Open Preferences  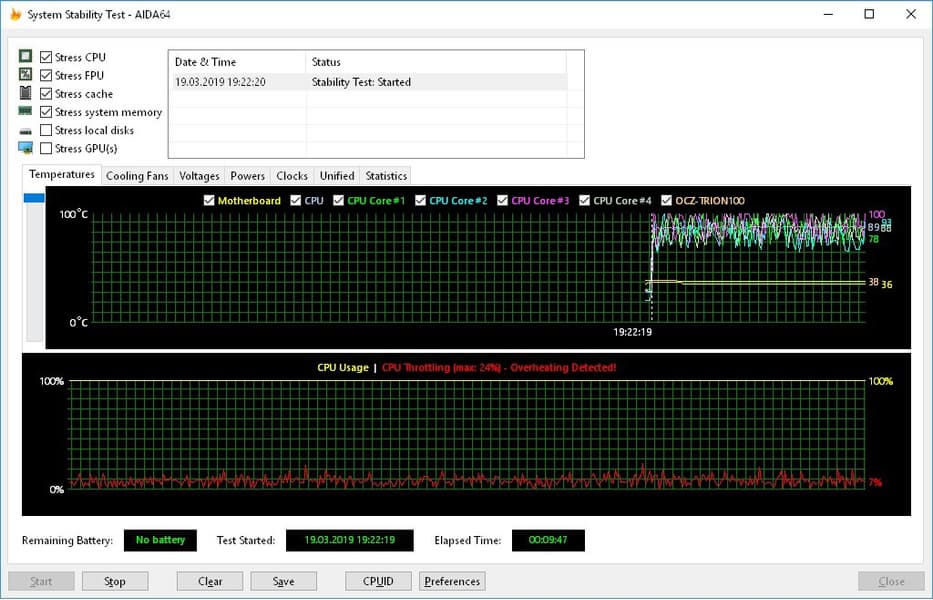tap(452, 581)
